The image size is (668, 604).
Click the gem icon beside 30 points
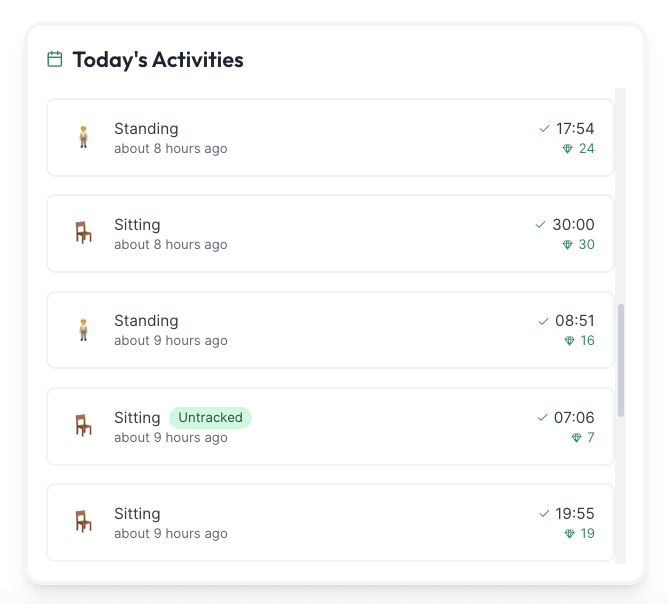pos(568,245)
